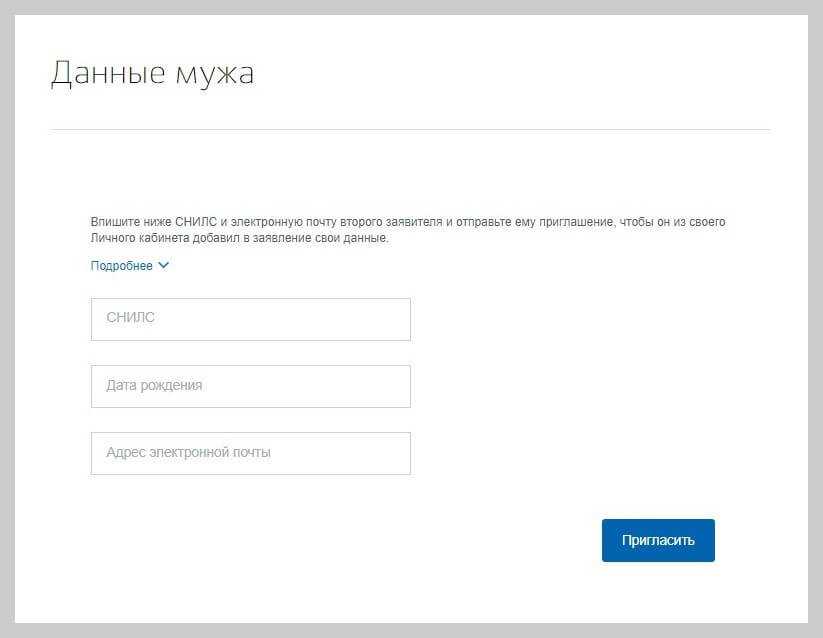823x638 pixels.
Task: Click the СНИЛС placeholder text
Action: (x=130, y=318)
